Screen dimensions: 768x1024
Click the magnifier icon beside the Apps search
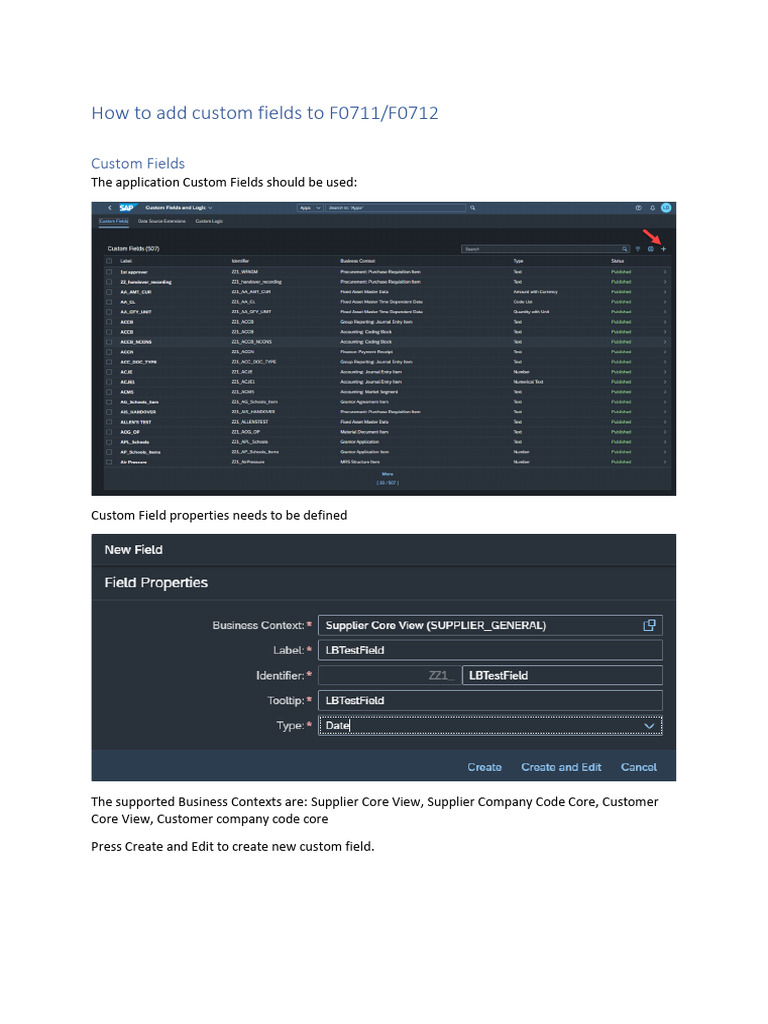(472, 208)
